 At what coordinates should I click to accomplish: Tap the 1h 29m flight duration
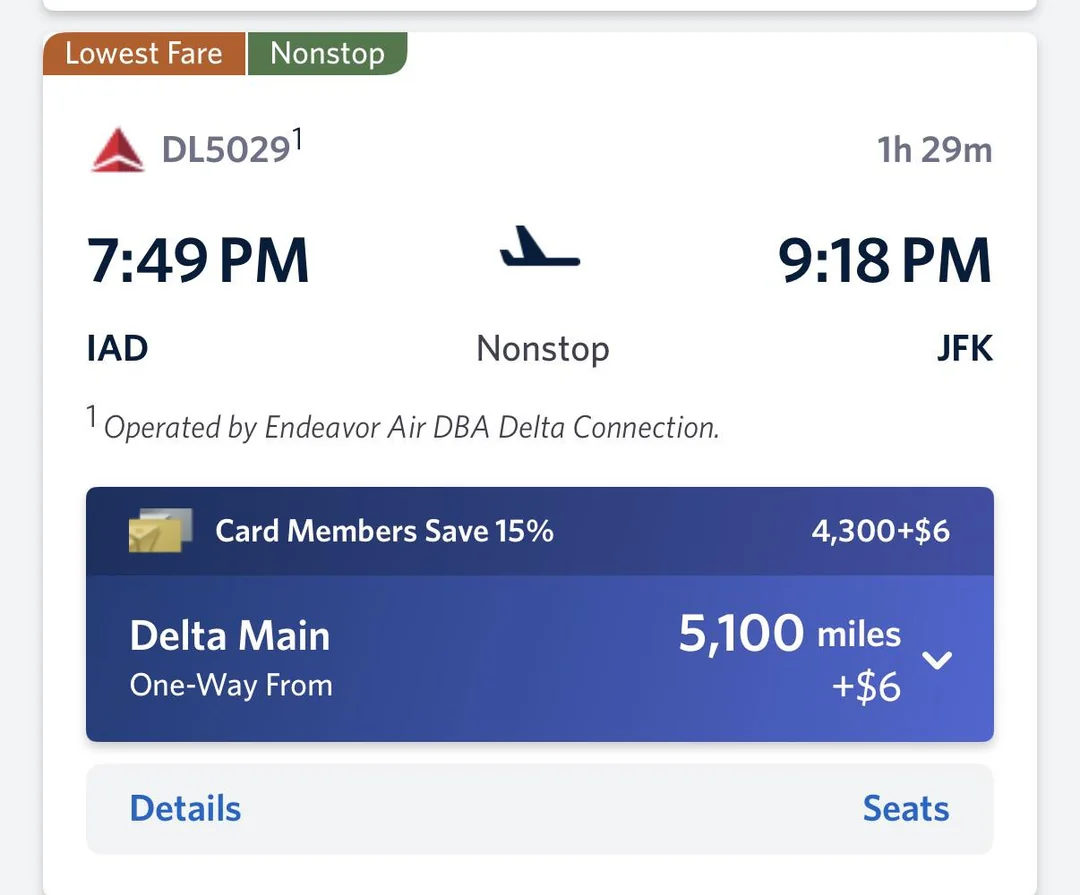pos(934,150)
